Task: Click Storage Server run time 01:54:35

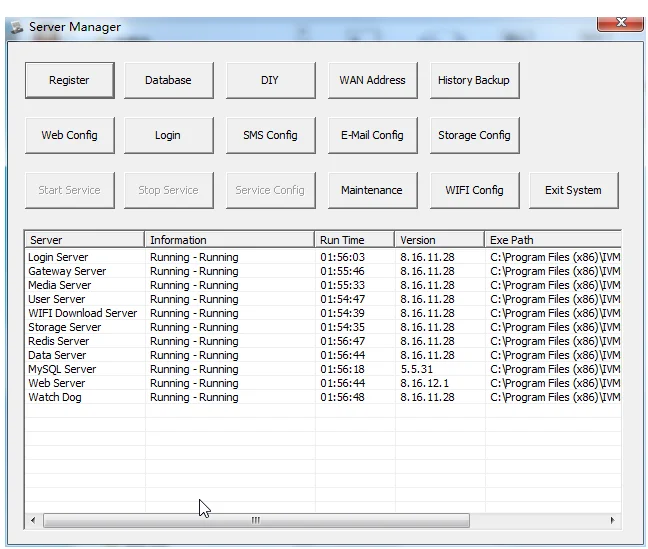Action: [x=343, y=327]
